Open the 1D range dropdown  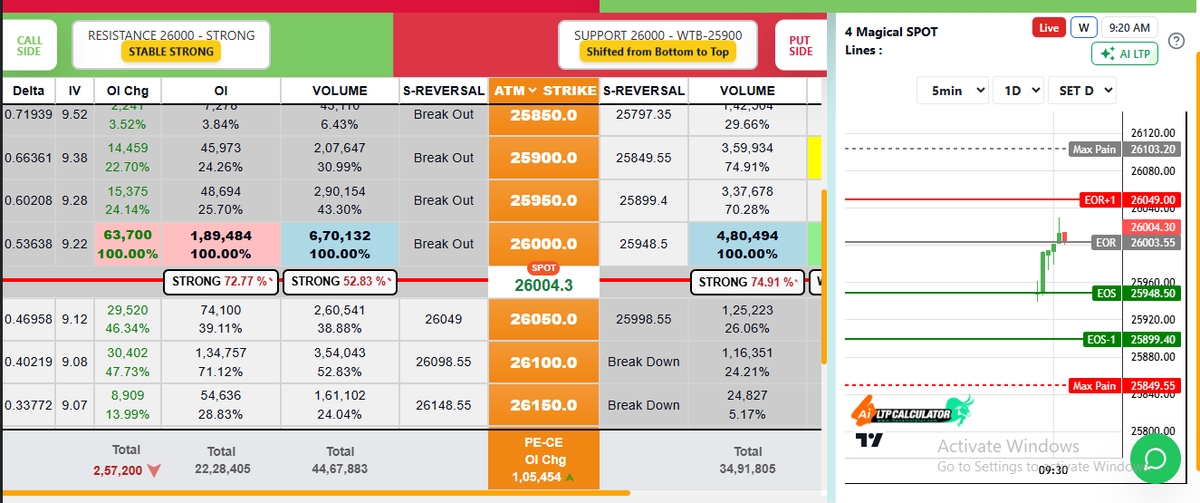tap(1019, 90)
